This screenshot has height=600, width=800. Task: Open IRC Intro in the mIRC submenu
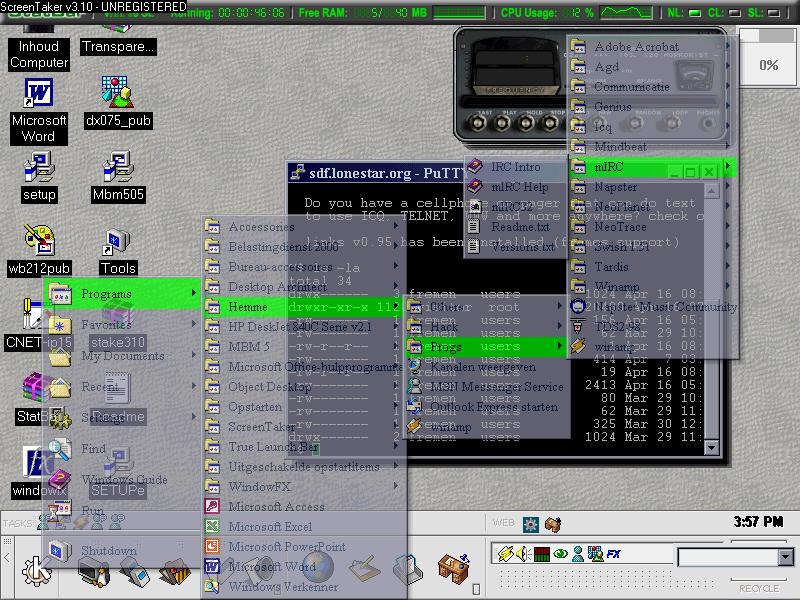[515, 167]
